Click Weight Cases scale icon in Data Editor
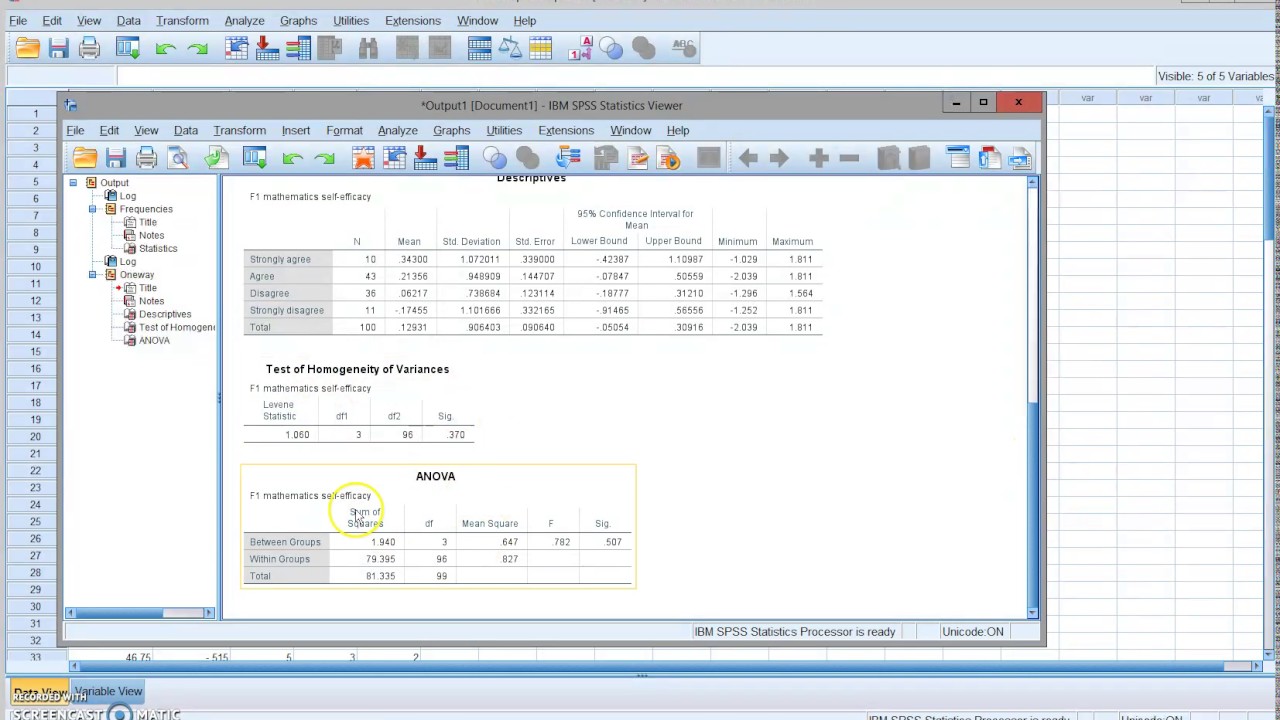1280x720 pixels. (x=509, y=48)
